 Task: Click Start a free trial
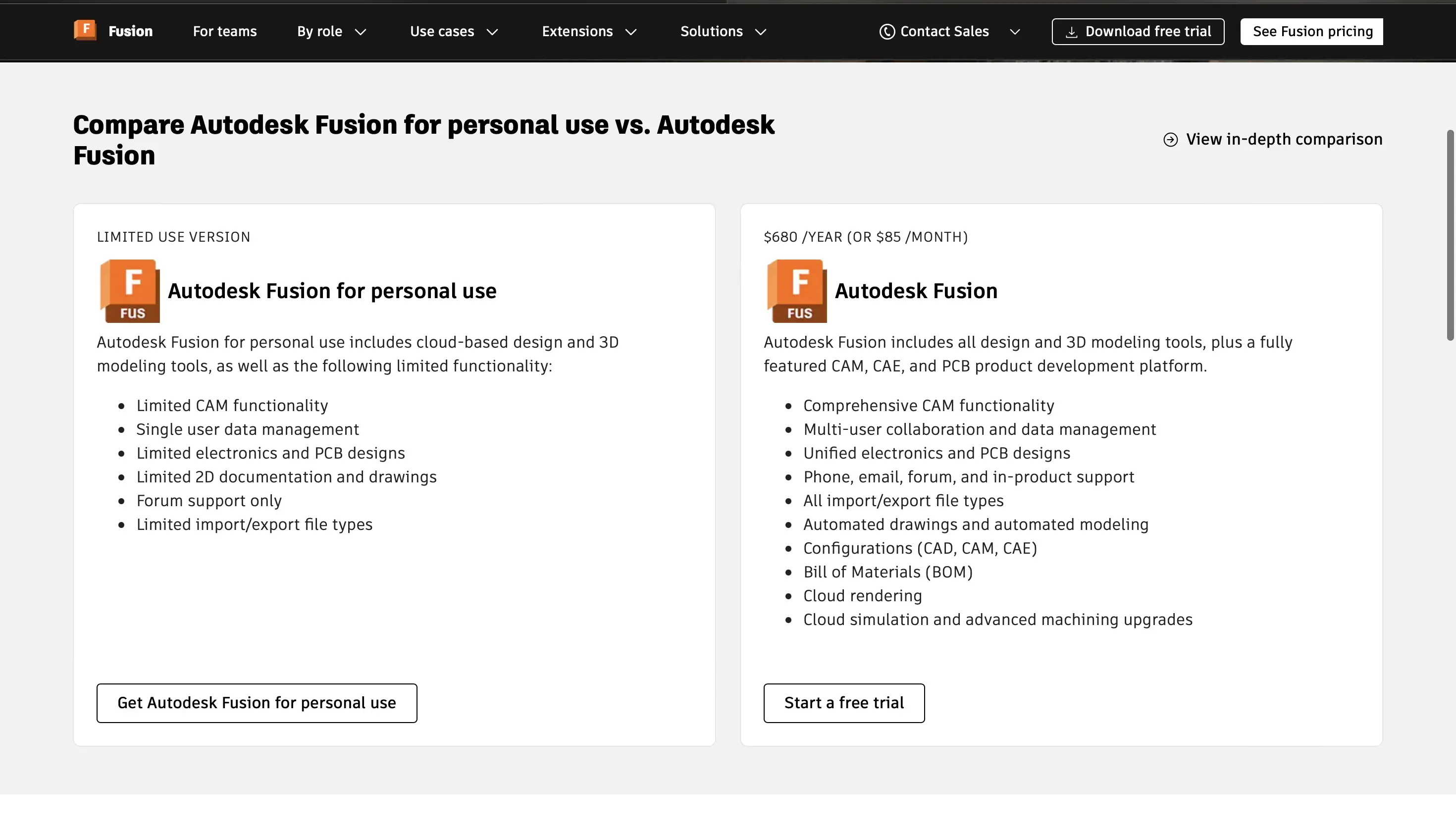pos(843,703)
